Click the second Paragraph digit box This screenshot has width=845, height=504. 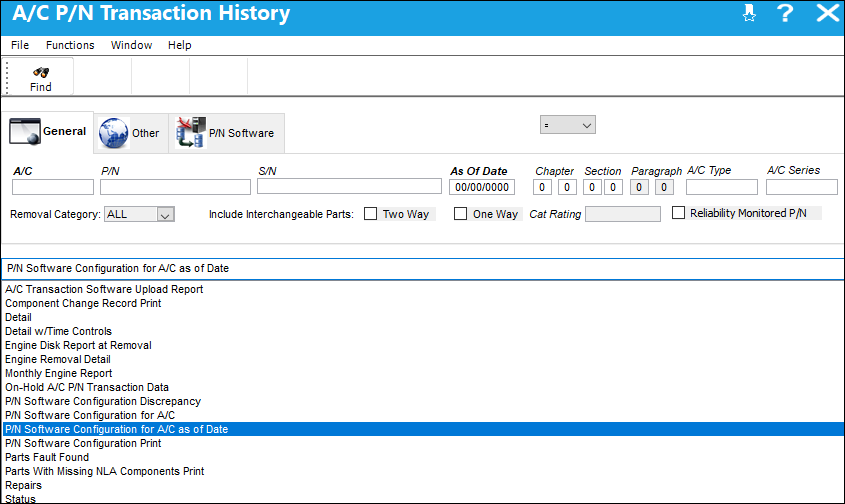click(664, 187)
